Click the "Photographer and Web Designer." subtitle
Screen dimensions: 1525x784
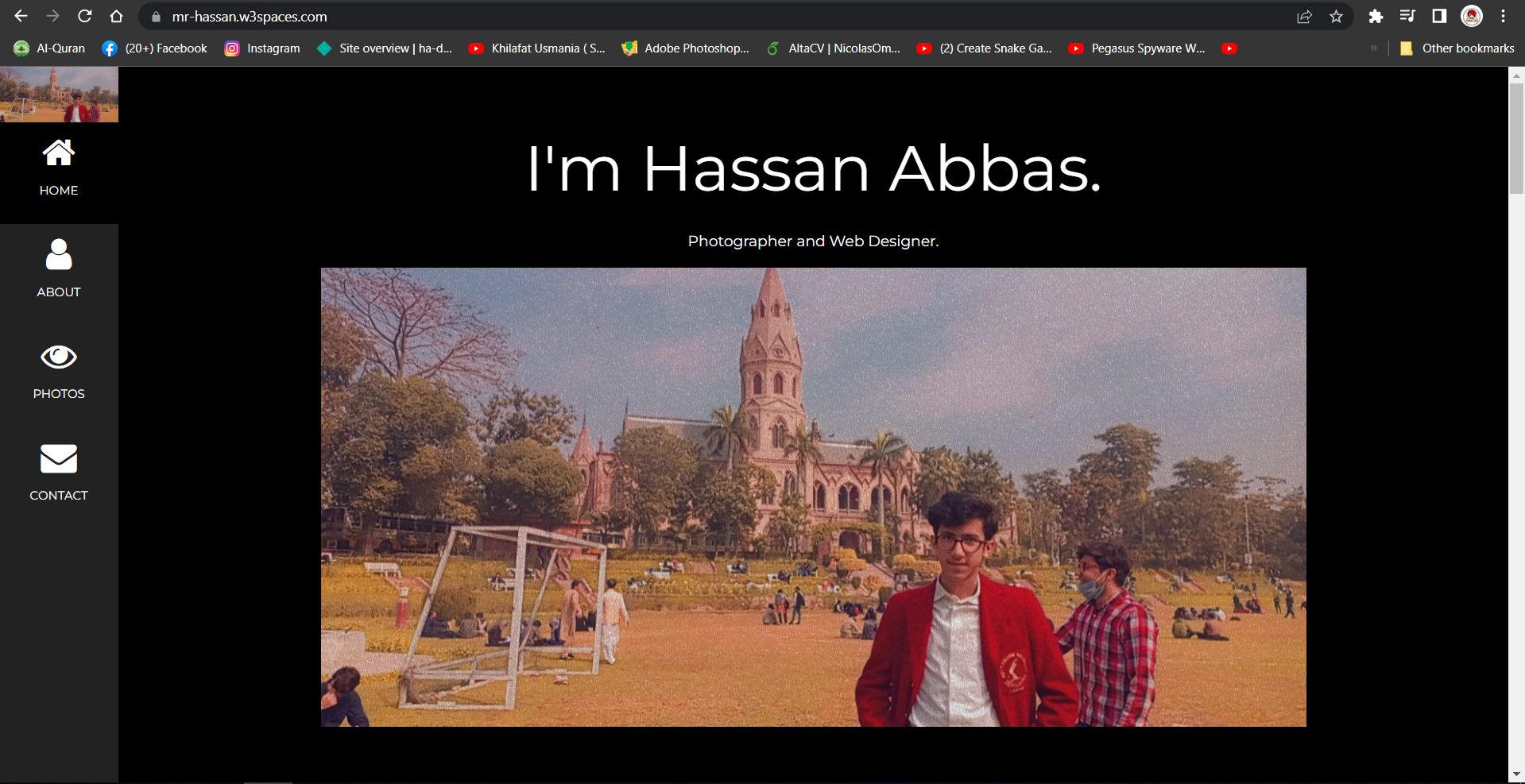click(x=814, y=241)
